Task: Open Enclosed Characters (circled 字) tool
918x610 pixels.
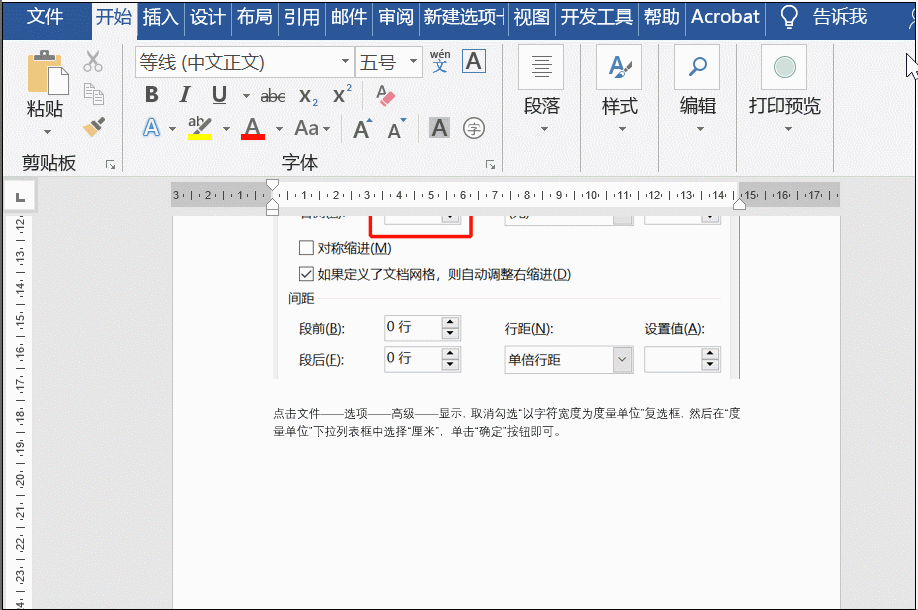Action: click(x=474, y=128)
